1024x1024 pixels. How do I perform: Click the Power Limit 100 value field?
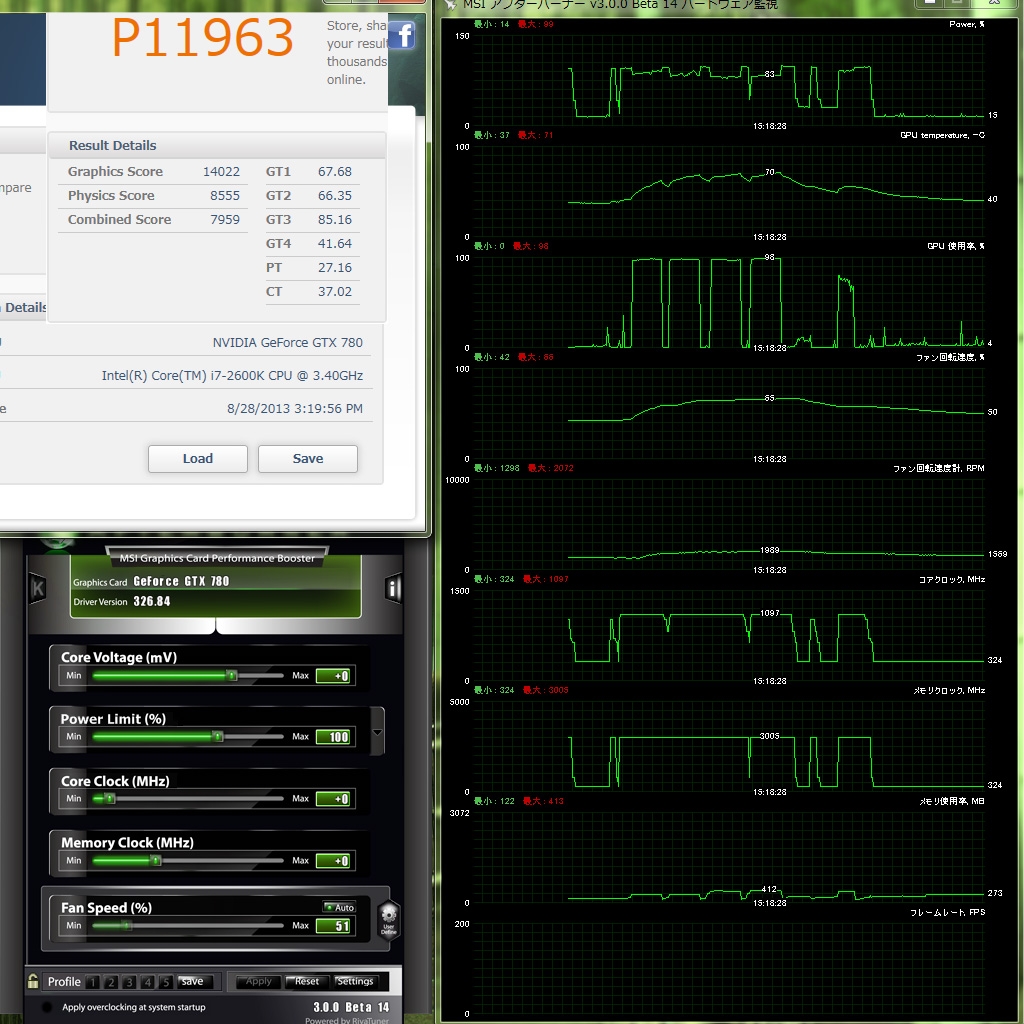pos(334,737)
